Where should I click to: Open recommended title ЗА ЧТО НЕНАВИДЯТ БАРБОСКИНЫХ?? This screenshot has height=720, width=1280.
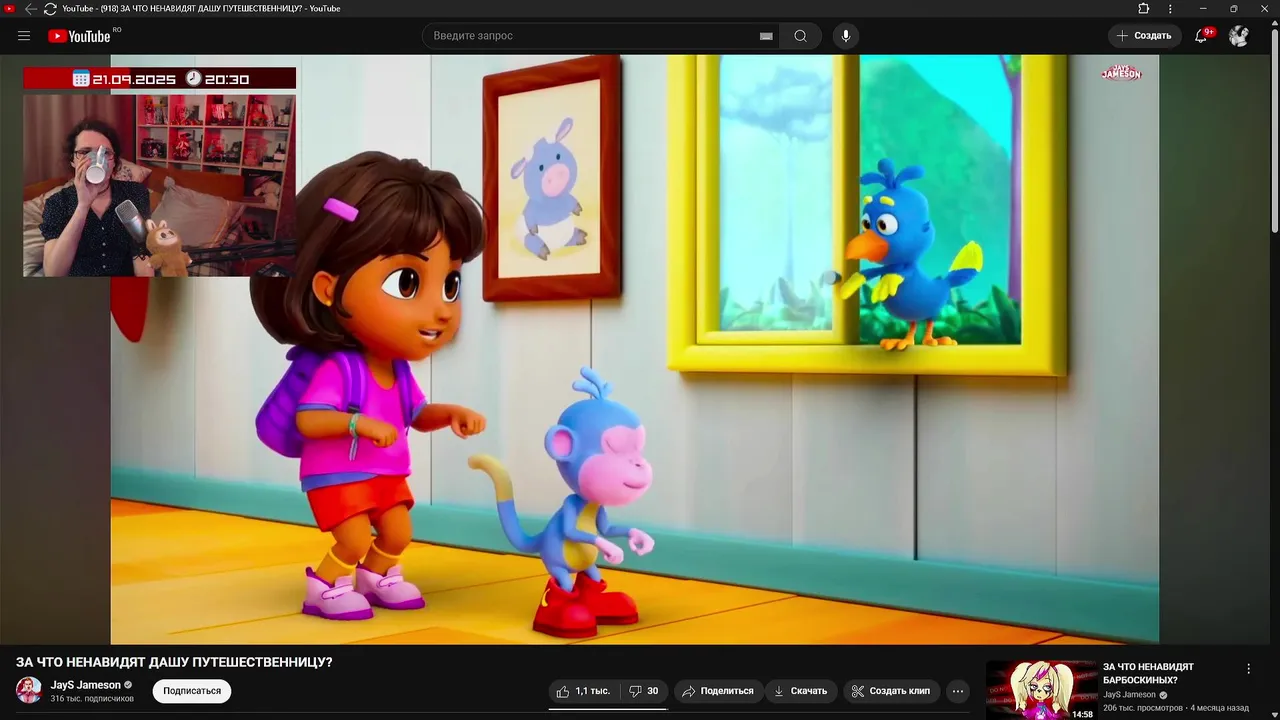tap(1148, 673)
